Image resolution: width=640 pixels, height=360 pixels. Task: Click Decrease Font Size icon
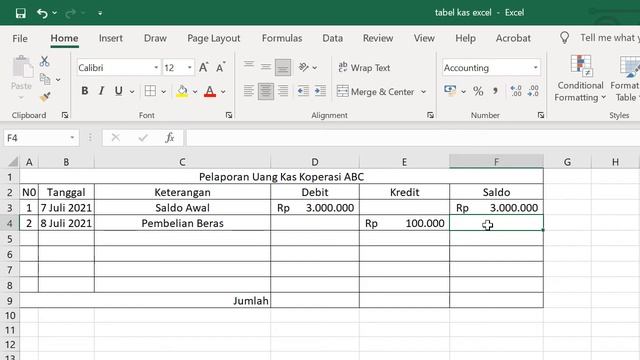(x=221, y=67)
